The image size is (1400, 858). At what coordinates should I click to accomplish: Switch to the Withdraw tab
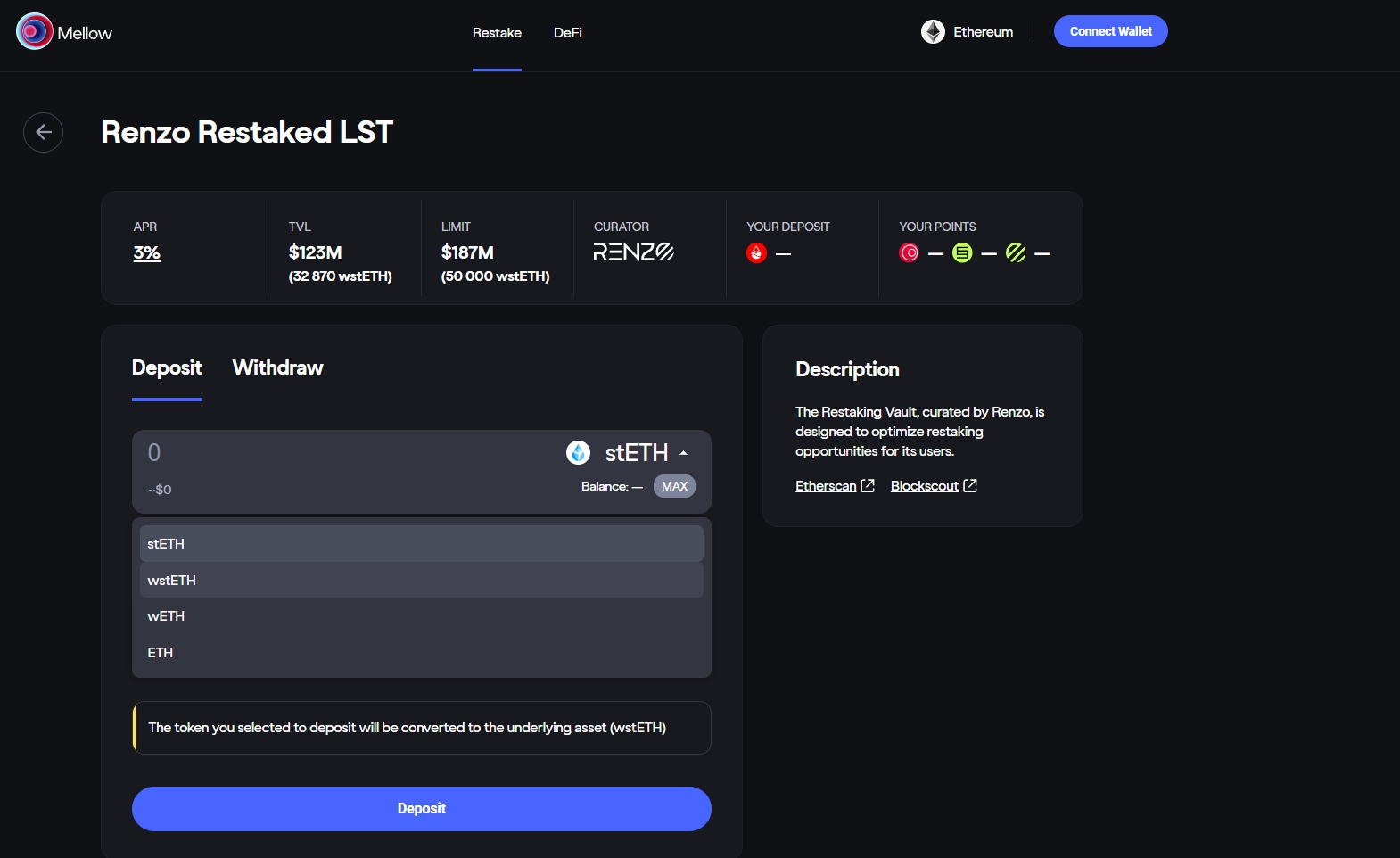click(x=277, y=367)
